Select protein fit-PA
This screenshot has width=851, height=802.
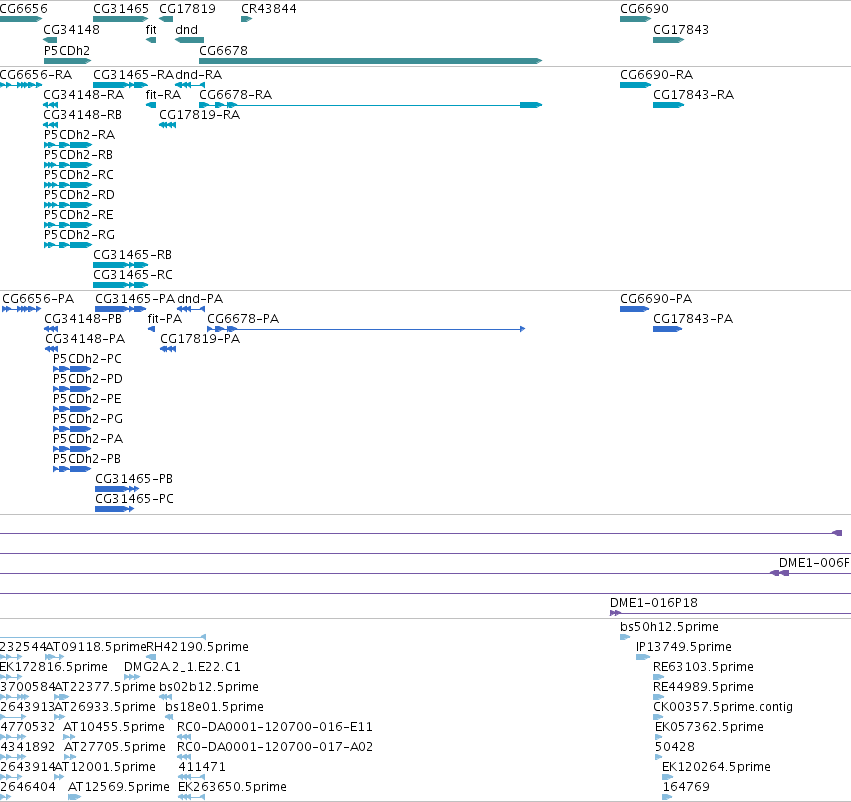tap(164, 319)
